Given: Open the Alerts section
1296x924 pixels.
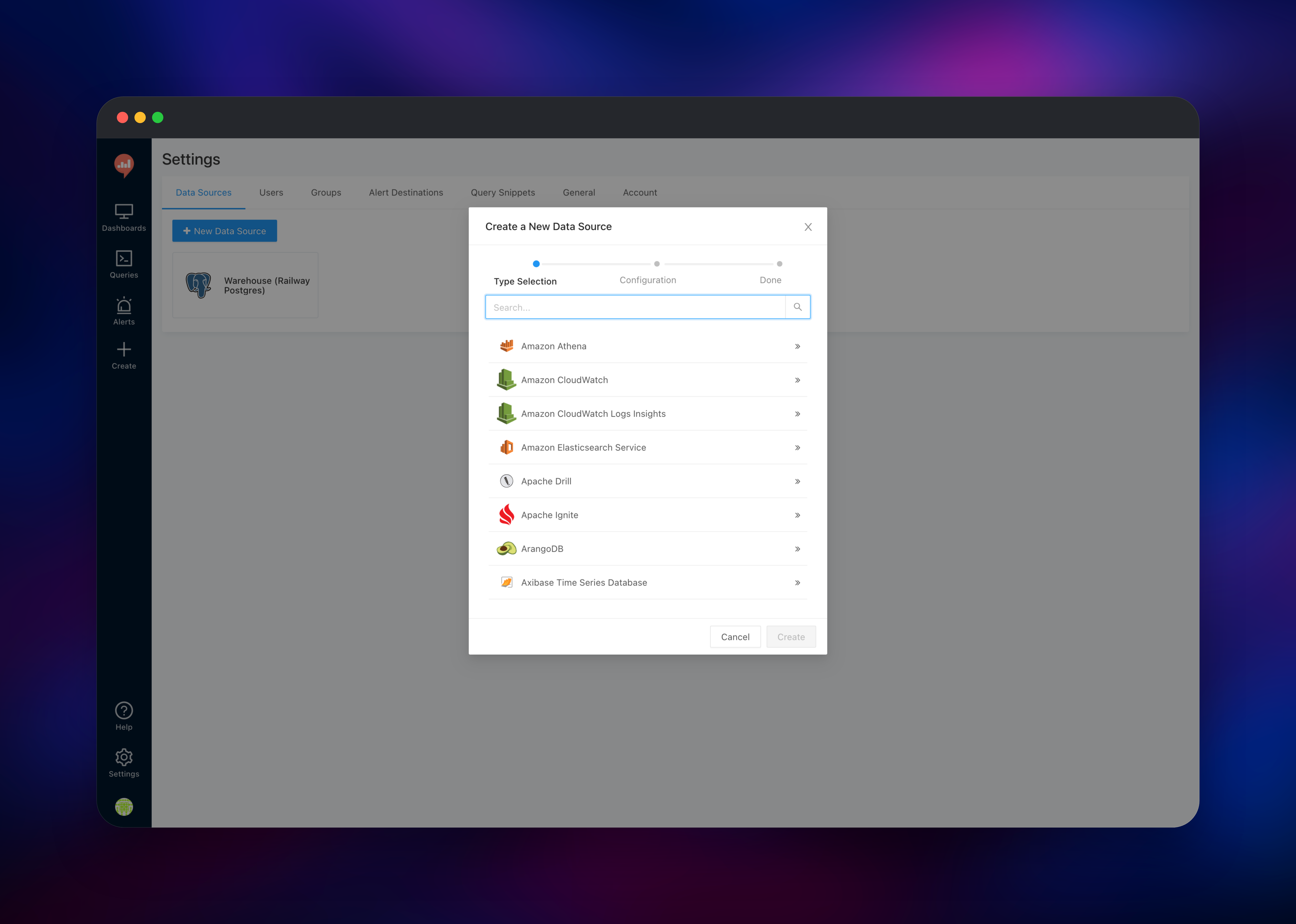Looking at the screenshot, I should [x=124, y=311].
